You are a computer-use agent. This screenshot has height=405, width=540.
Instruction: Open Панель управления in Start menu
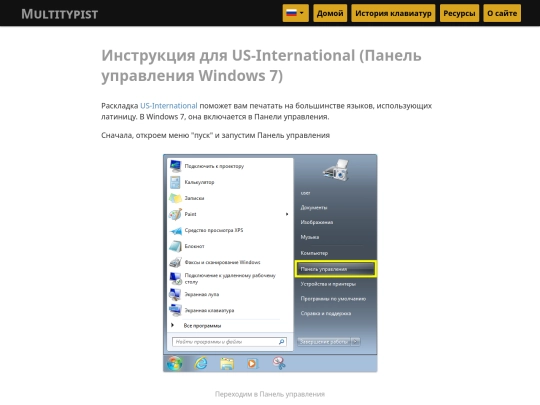[x=336, y=269]
